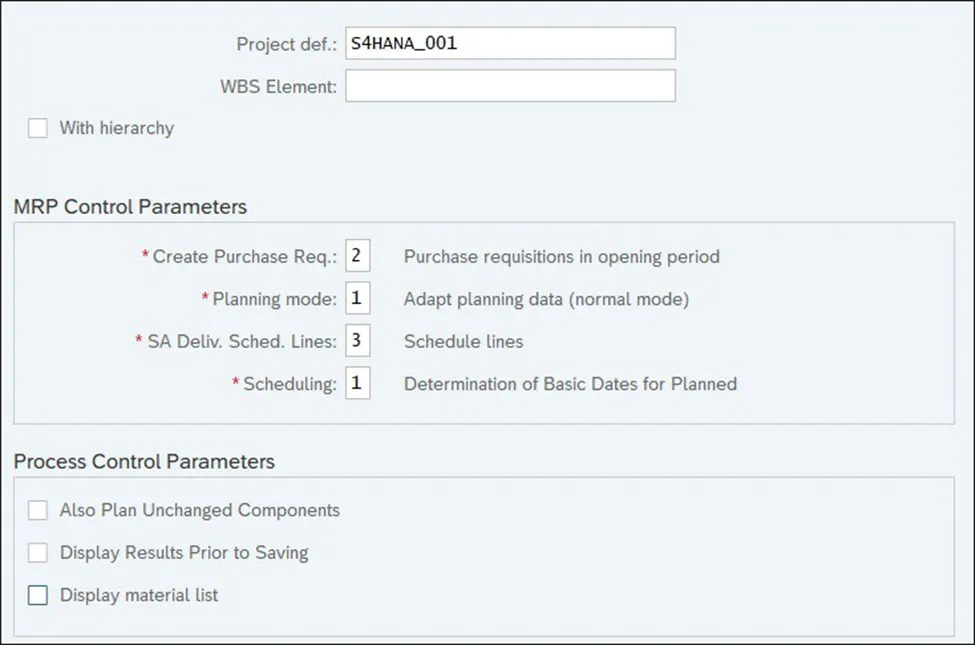Toggle the Display material list checkbox
Viewport: 975px width, 645px height.
click(x=38, y=595)
